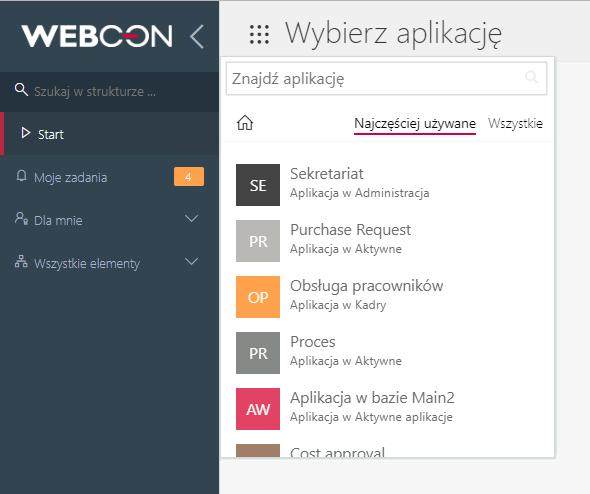Viewport: 590px width, 494px height.
Task: Expand the Wszystkie elementy section chevron
Action: pyautogui.click(x=192, y=261)
